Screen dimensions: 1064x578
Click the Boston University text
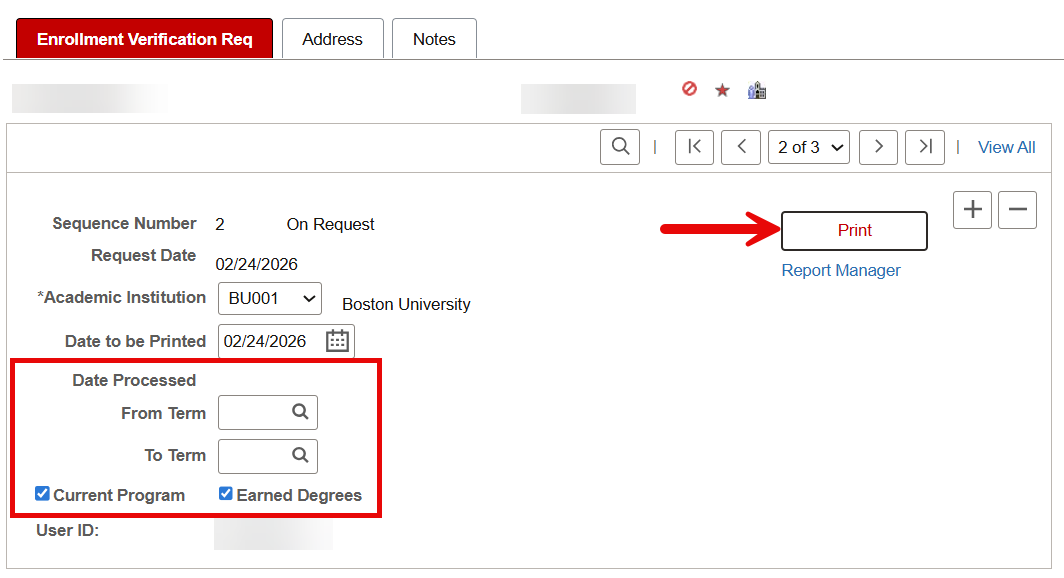(x=406, y=304)
